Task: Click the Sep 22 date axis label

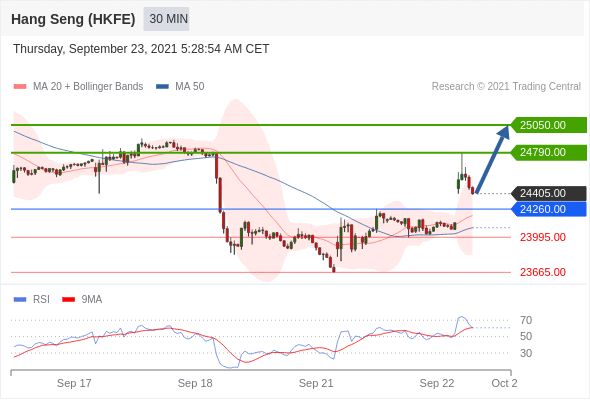Action: 437,383
